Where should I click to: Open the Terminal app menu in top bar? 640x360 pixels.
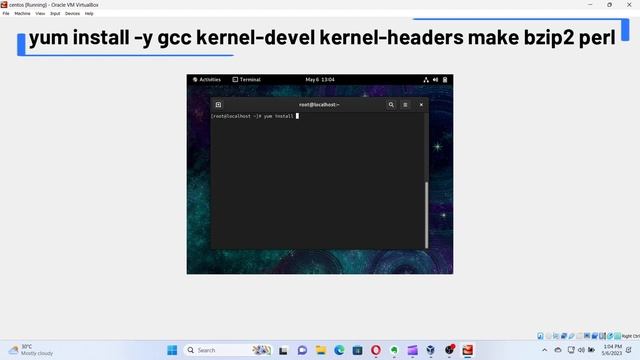pos(247,80)
